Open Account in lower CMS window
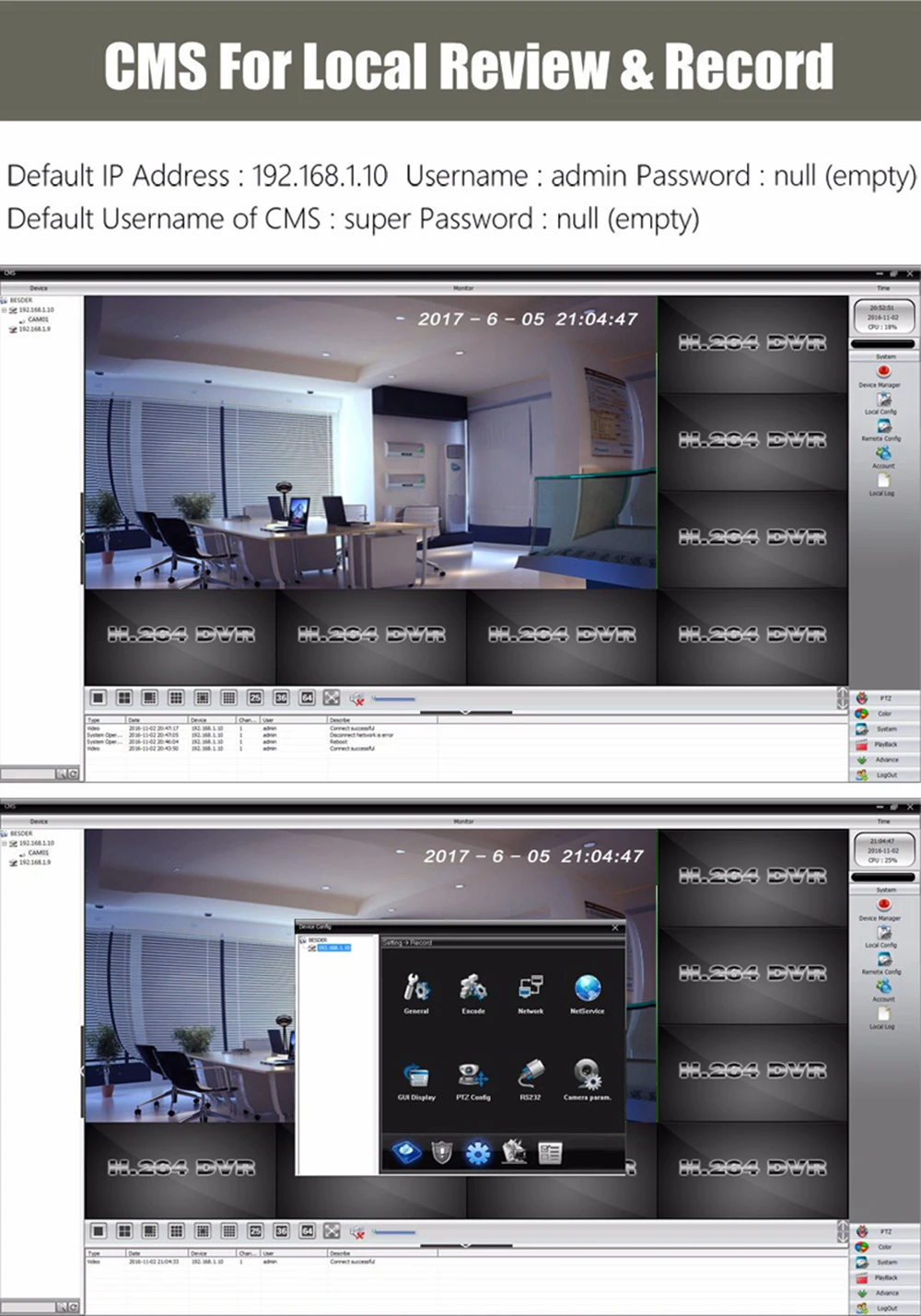This screenshot has width=921, height=1316. tap(883, 991)
